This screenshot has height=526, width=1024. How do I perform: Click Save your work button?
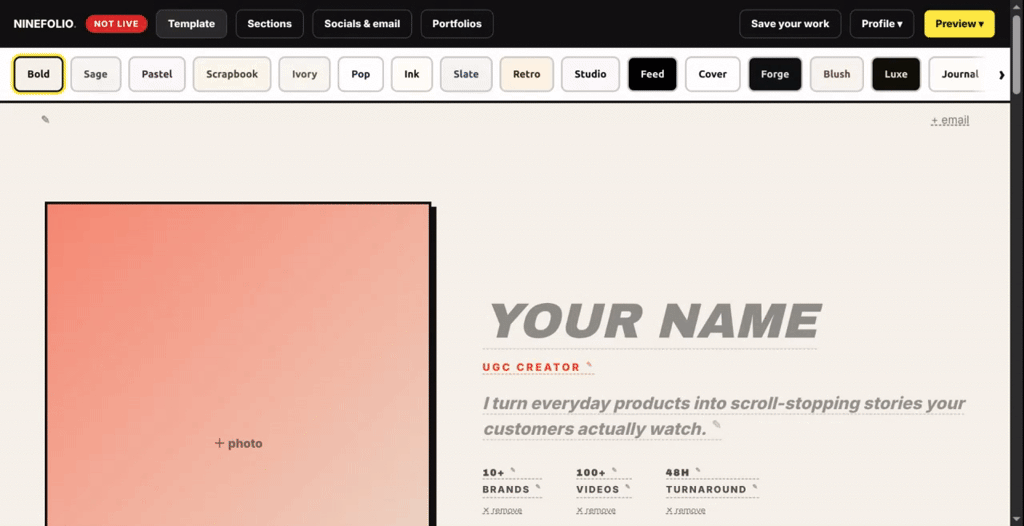pyautogui.click(x=790, y=24)
